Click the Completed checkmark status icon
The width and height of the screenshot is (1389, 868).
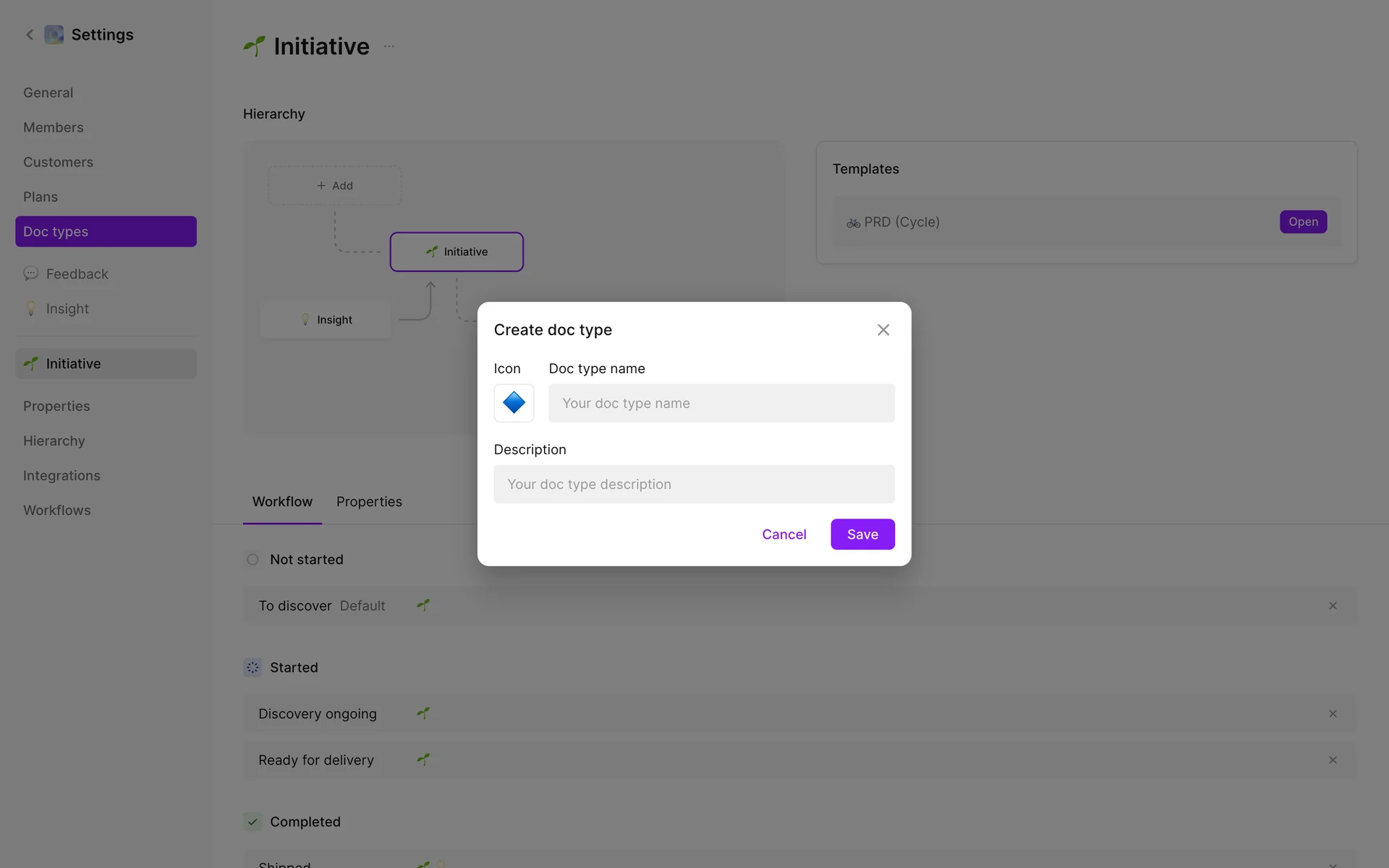[x=252, y=822]
